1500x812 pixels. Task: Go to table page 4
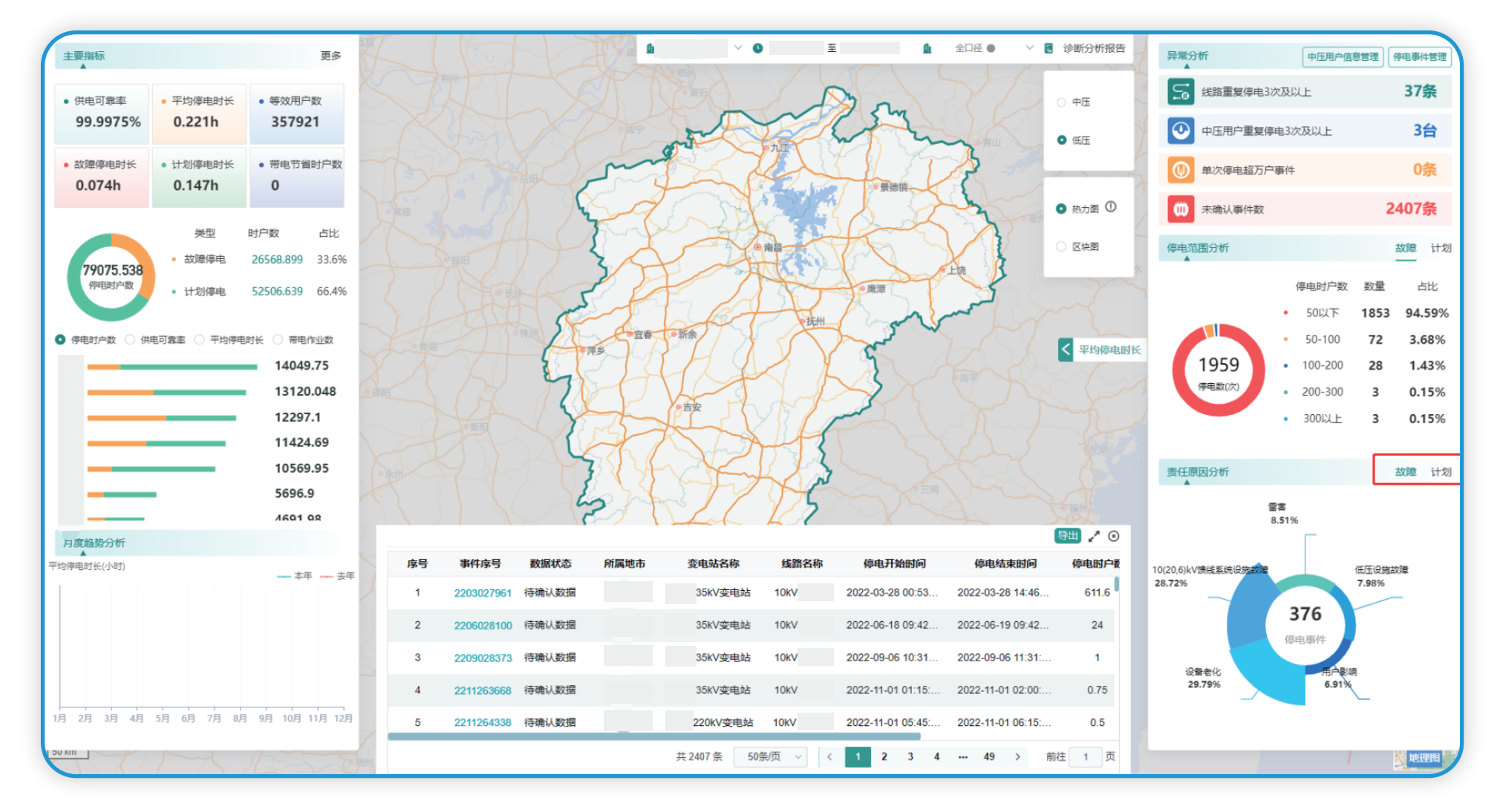coord(936,756)
